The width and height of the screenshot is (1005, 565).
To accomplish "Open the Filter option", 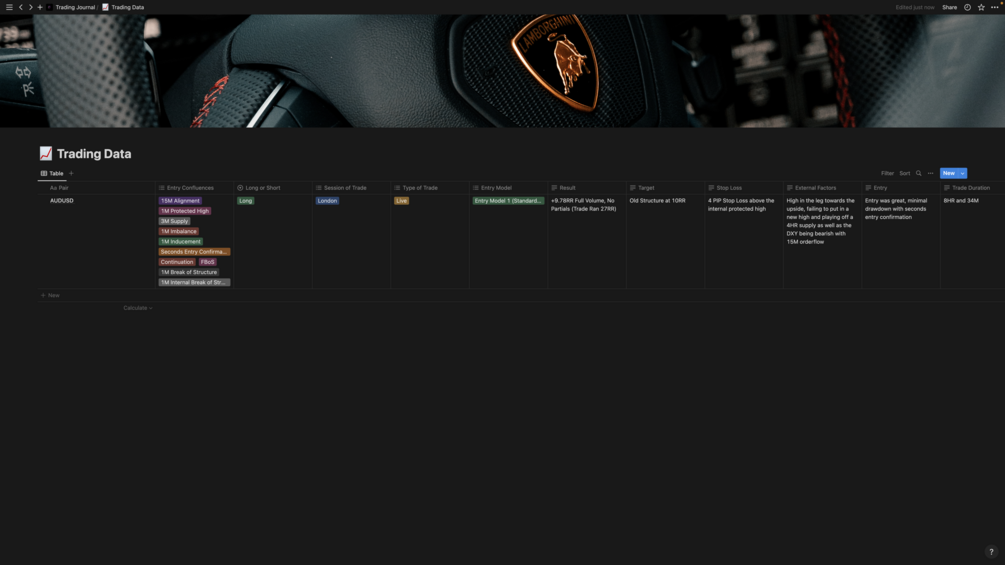I will [x=887, y=173].
